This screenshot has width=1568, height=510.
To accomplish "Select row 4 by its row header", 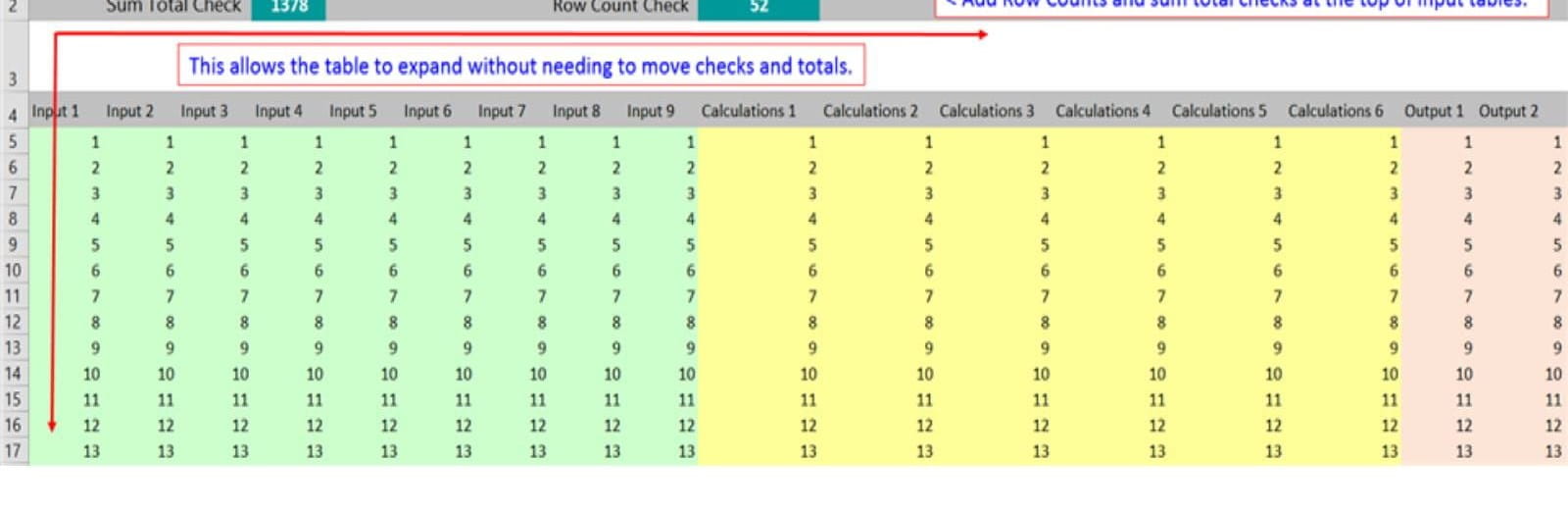I will [x=13, y=115].
